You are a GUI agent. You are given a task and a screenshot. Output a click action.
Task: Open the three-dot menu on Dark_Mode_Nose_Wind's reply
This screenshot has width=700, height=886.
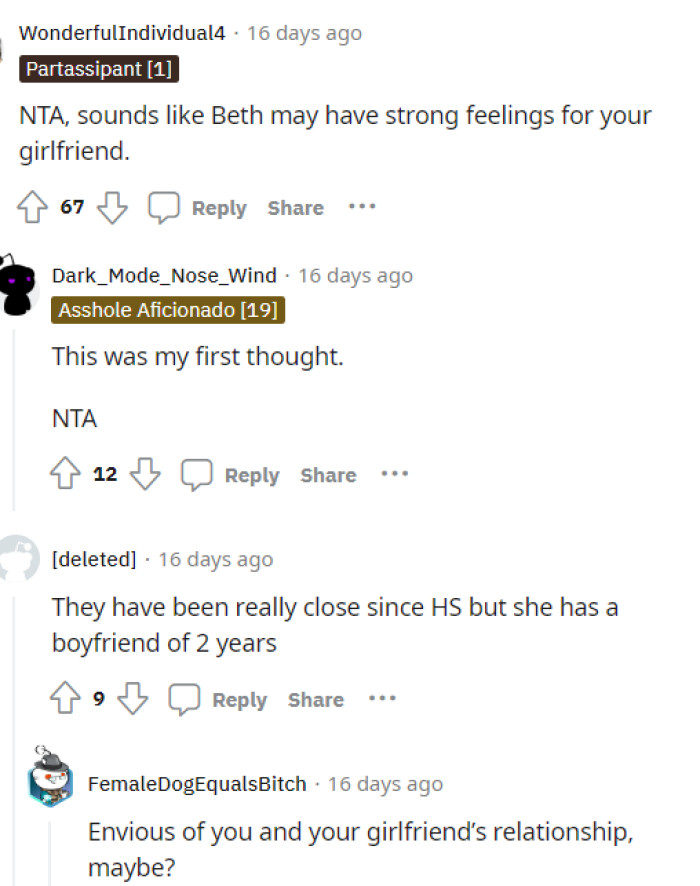point(395,475)
